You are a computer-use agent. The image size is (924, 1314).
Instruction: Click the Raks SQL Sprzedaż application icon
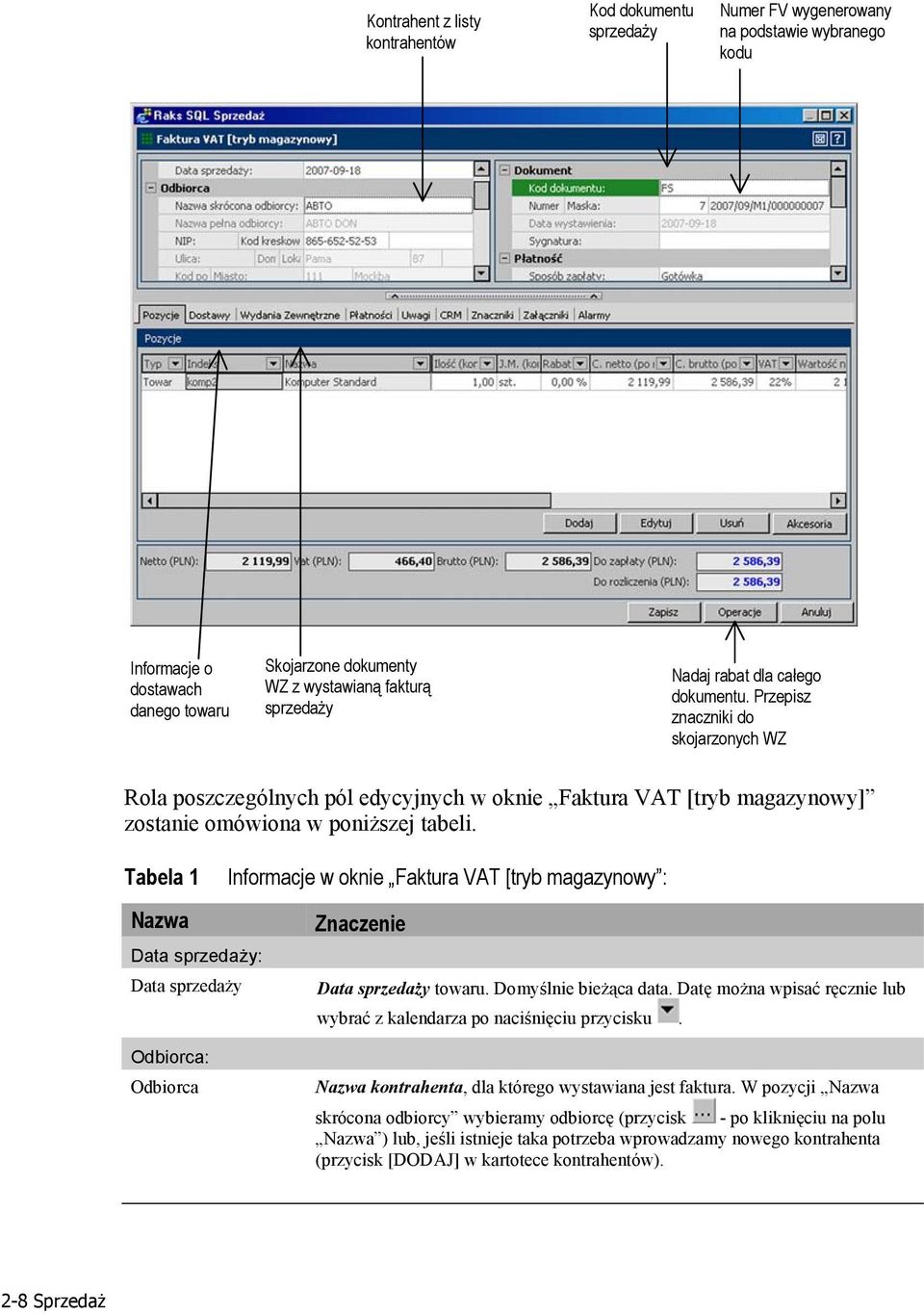(x=144, y=116)
